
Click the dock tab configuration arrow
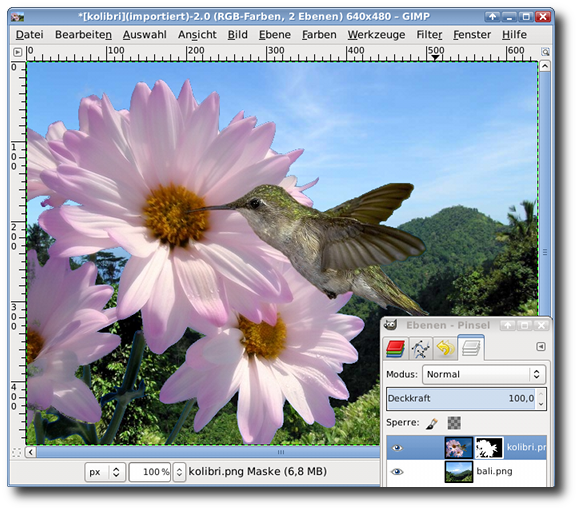point(540,346)
